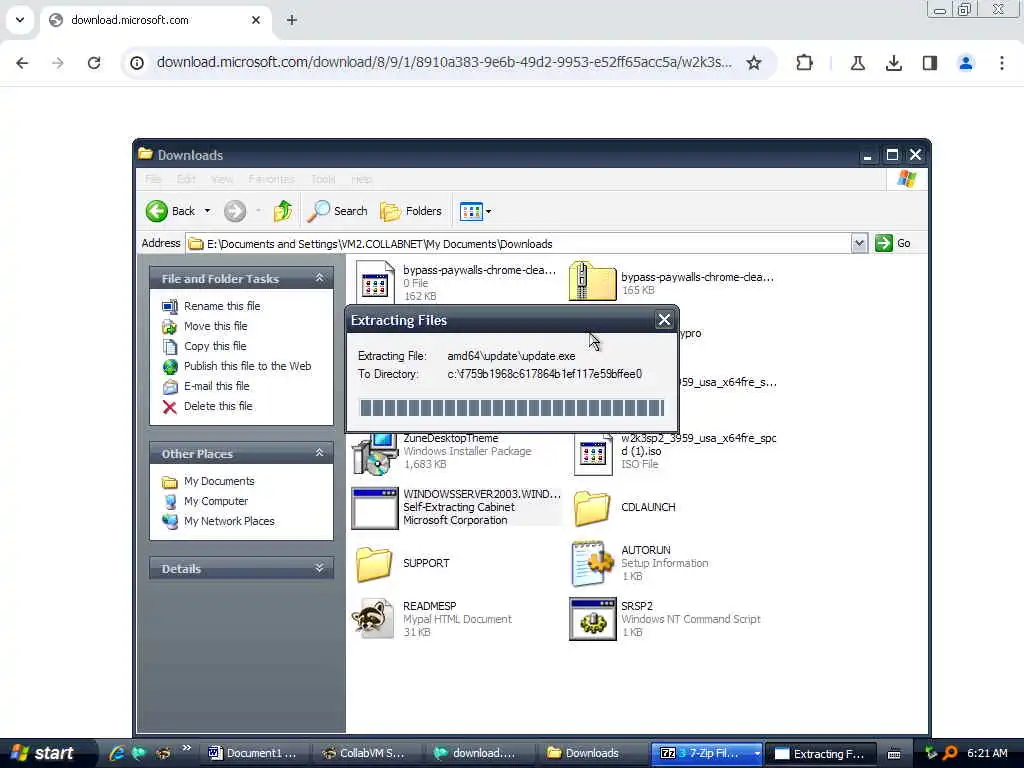Click the system tray clock 6:21 AM

coord(987,753)
